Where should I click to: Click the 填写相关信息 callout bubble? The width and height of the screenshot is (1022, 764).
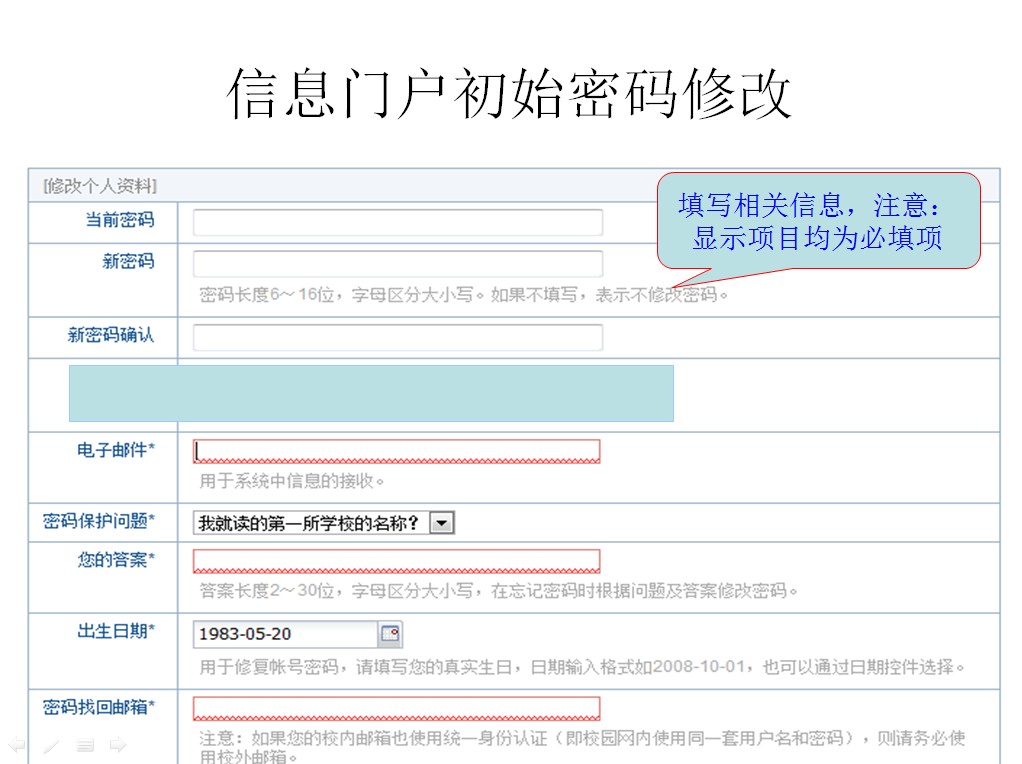[818, 222]
